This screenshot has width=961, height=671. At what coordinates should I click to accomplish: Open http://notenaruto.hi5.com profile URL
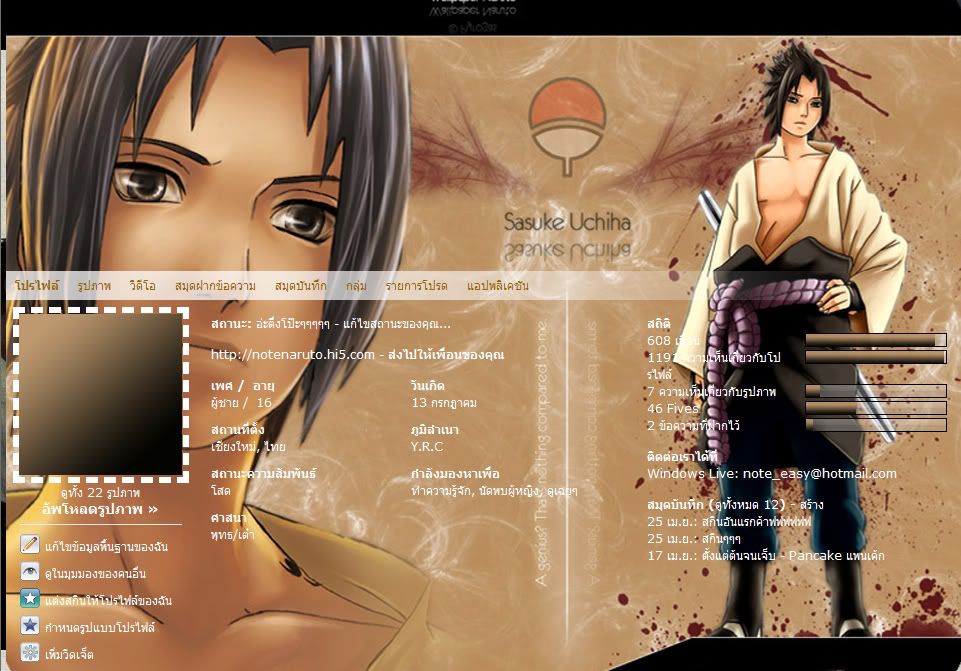pyautogui.click(x=292, y=355)
